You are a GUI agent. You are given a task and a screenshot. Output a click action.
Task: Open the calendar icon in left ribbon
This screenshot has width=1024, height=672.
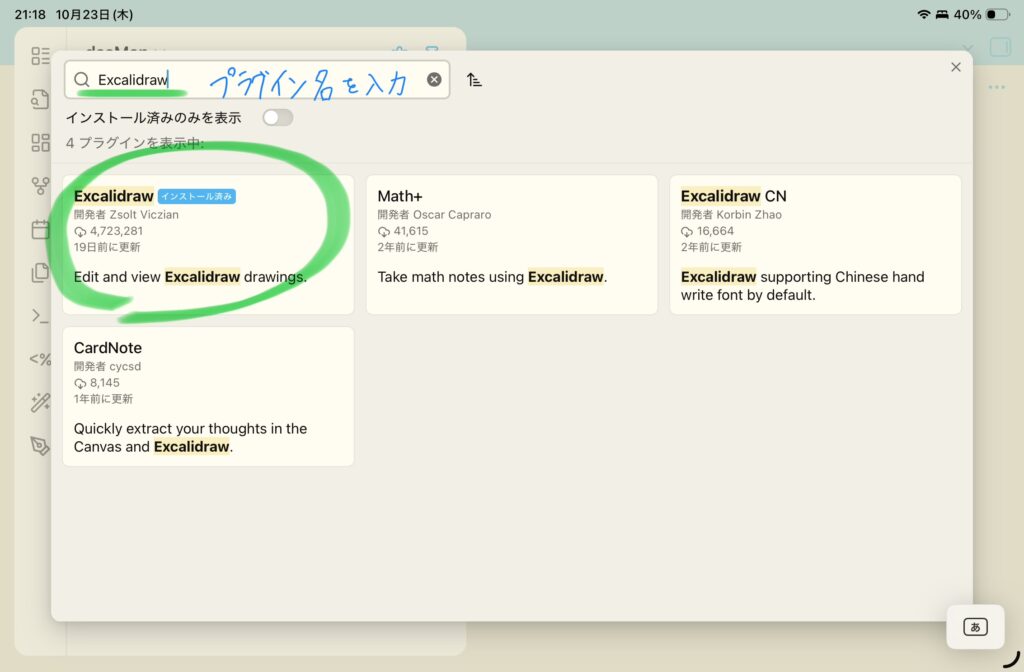pos(40,230)
